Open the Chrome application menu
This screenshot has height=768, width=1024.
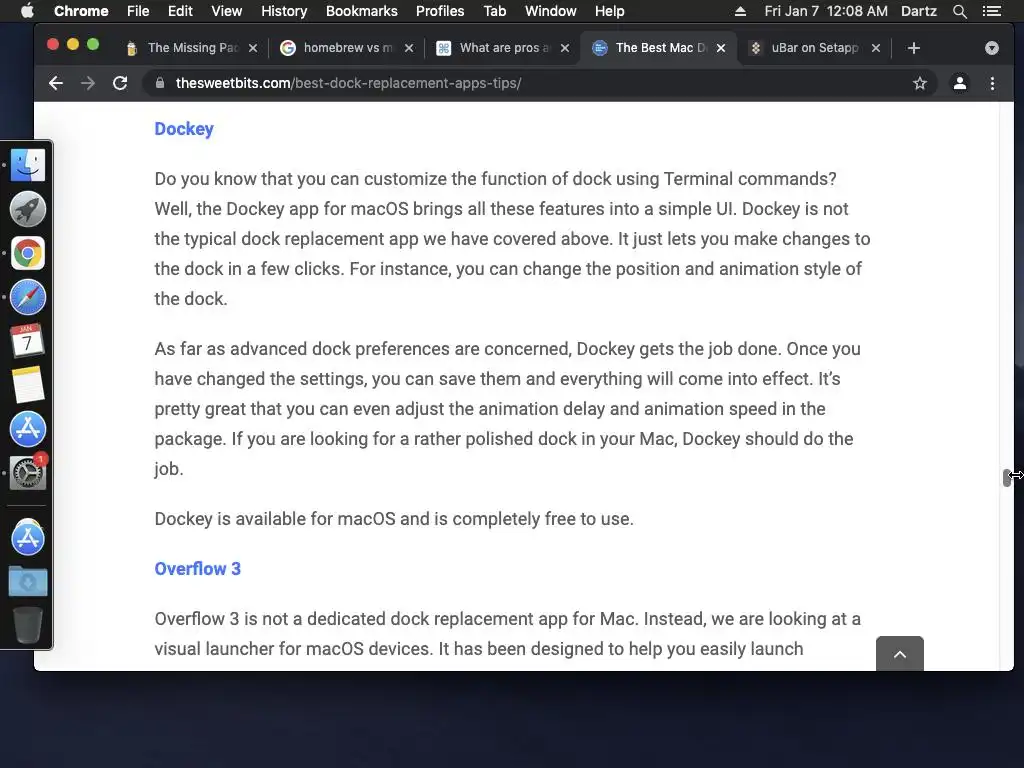(x=81, y=11)
